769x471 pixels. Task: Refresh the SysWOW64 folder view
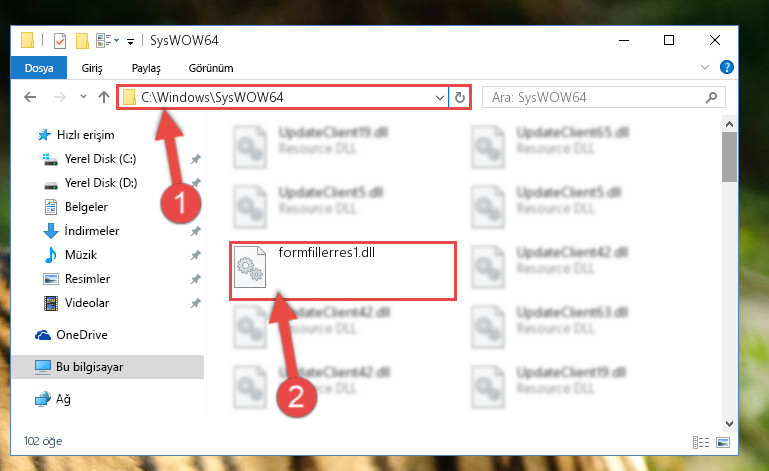460,97
